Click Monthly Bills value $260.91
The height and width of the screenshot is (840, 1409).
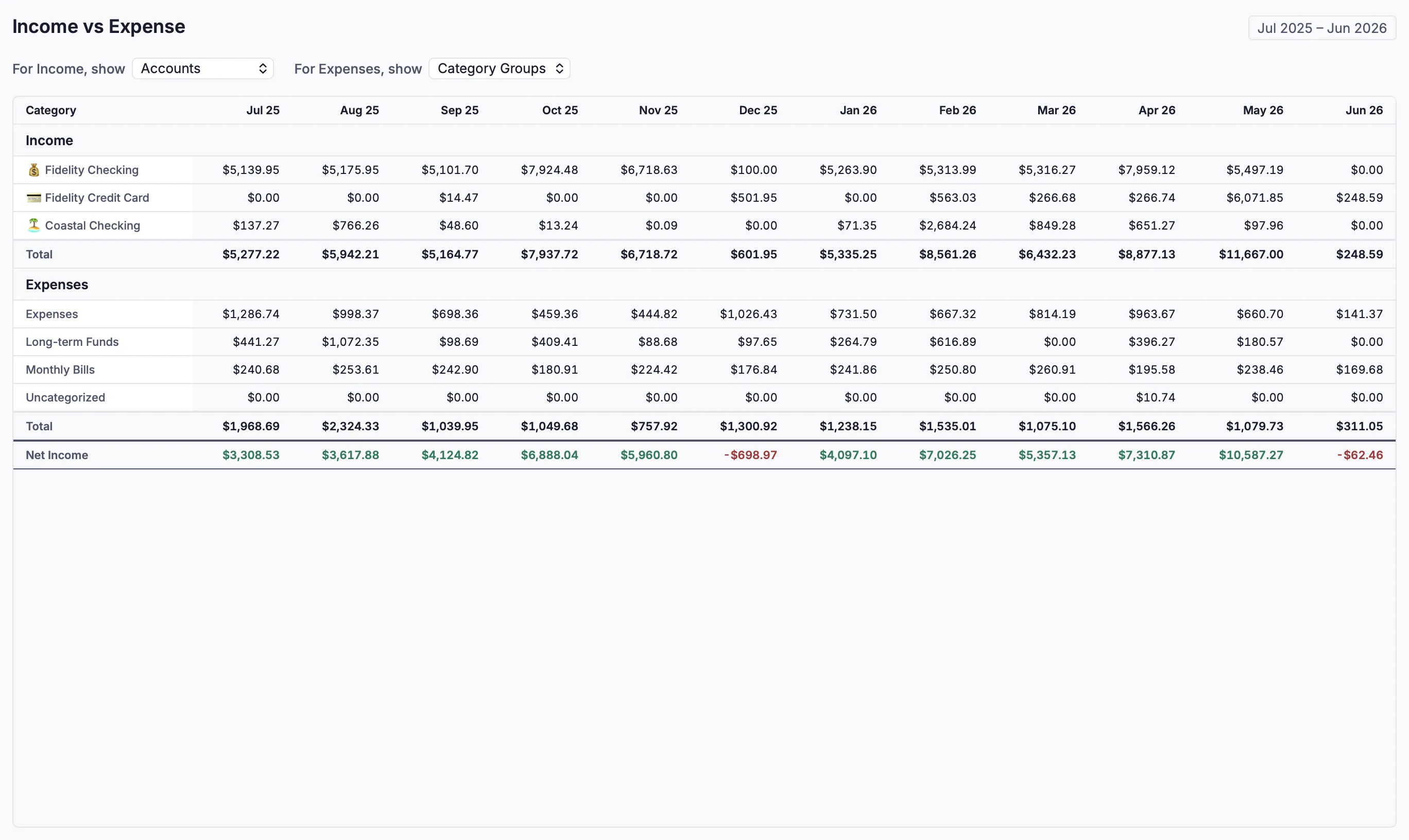[1052, 370]
